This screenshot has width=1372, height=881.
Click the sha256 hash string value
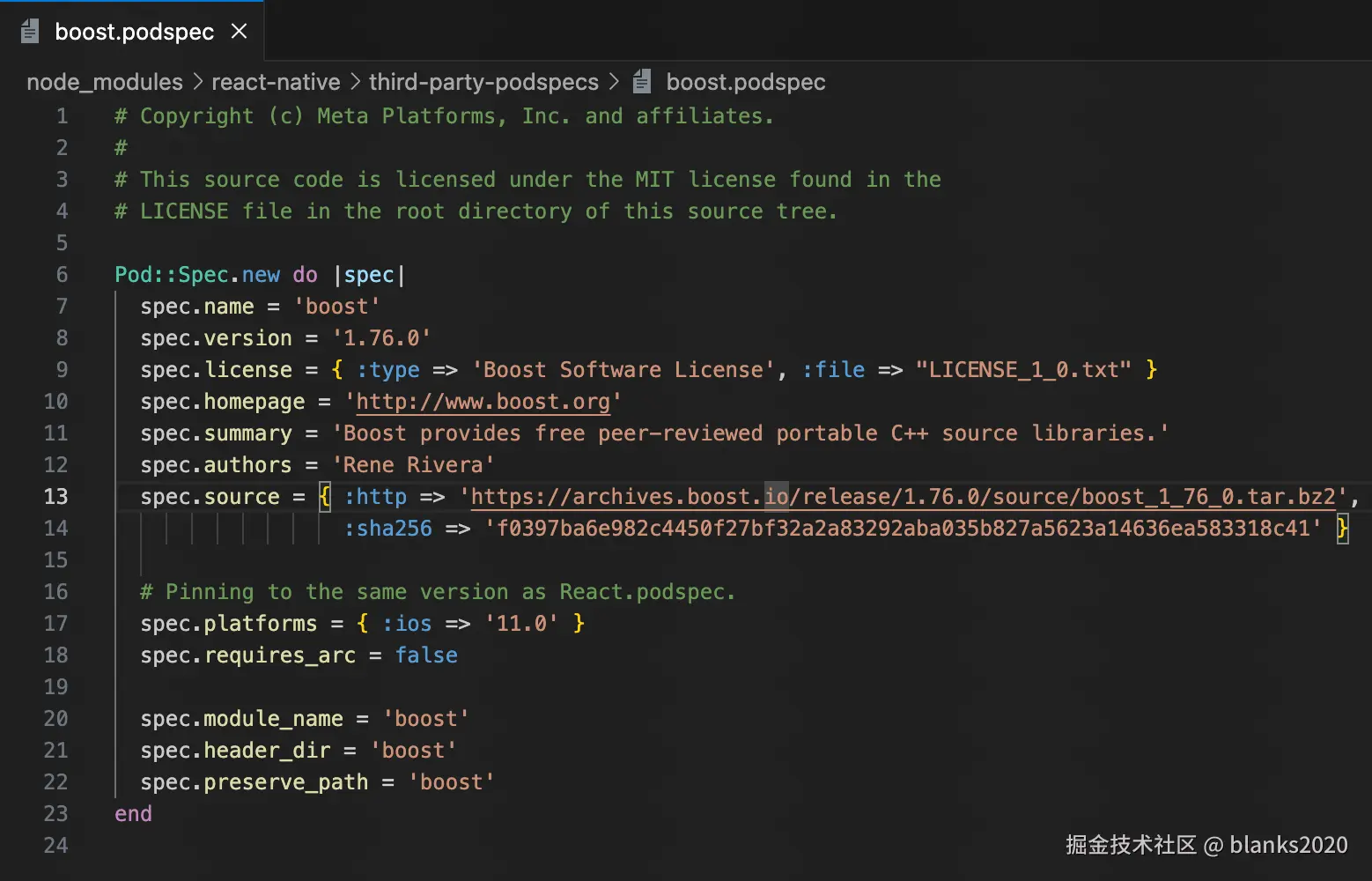(x=903, y=529)
